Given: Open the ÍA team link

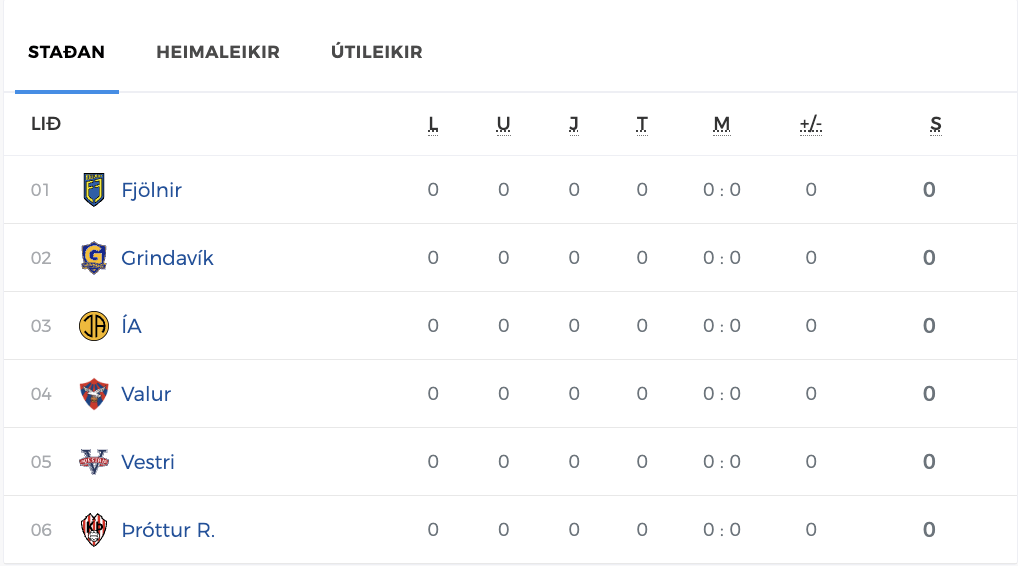Looking at the screenshot, I should [x=131, y=326].
